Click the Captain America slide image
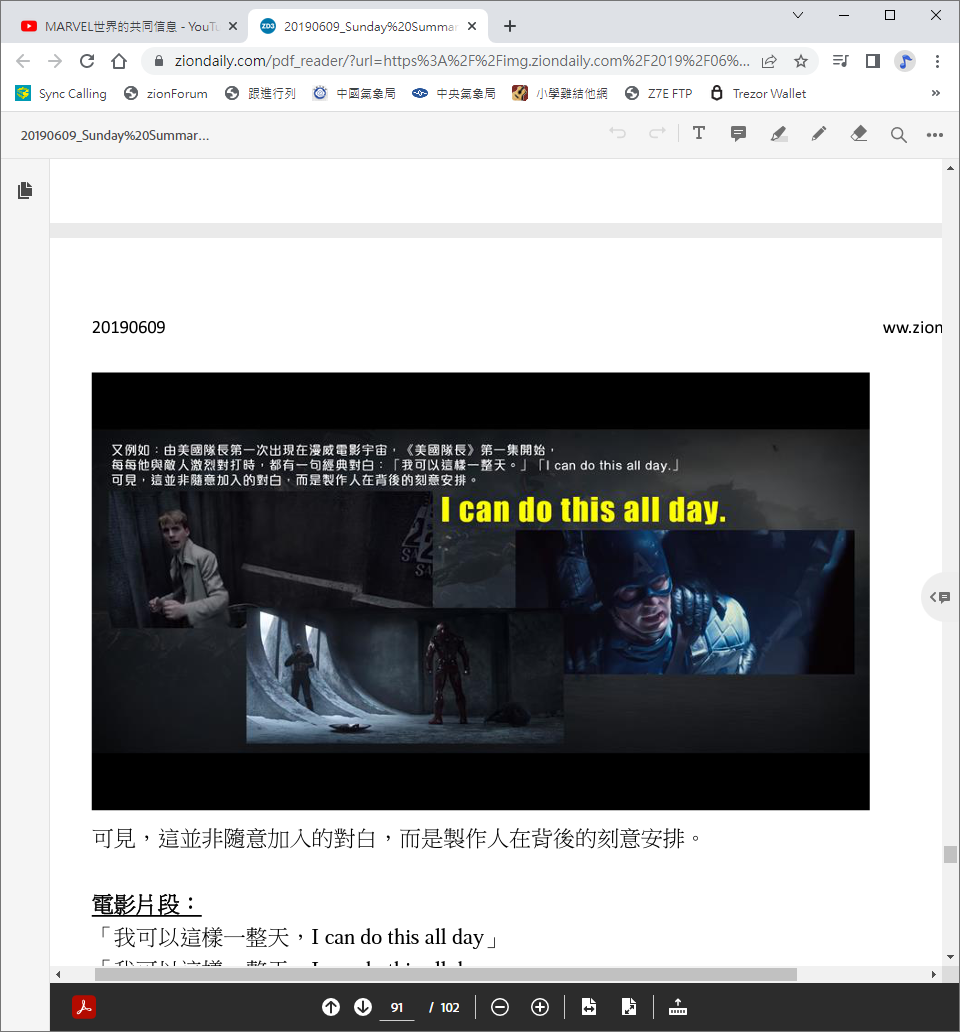The image size is (960, 1032). pos(480,591)
